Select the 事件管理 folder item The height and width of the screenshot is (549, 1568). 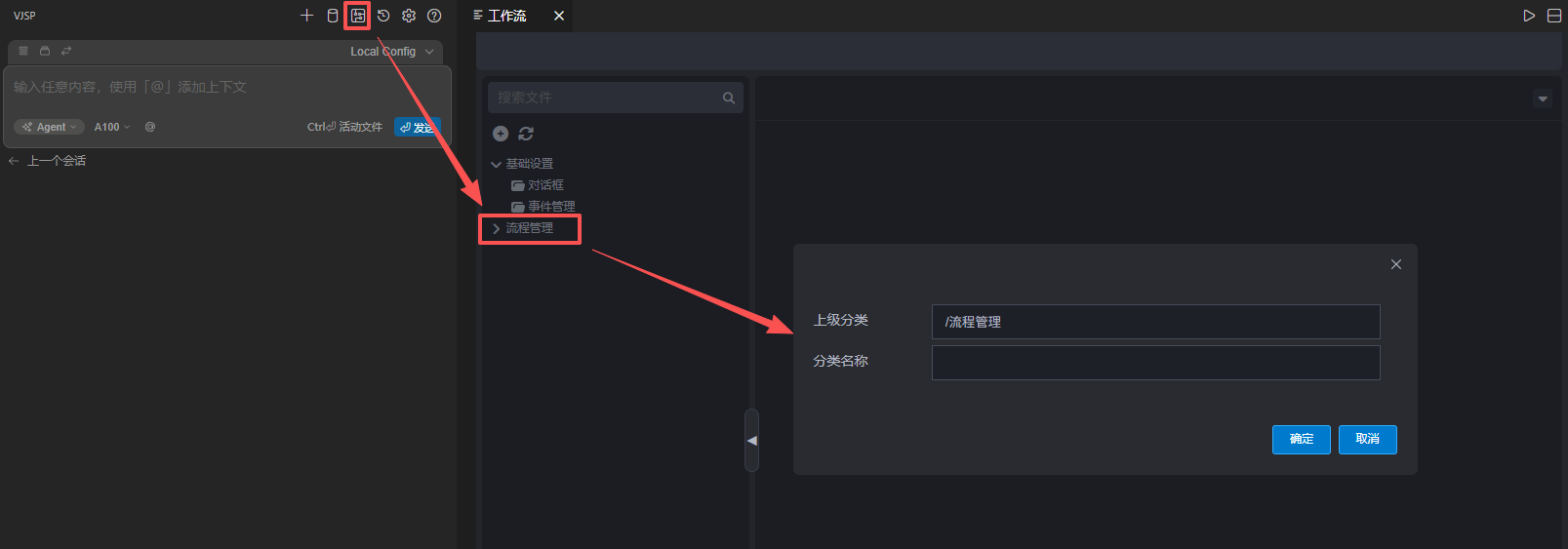pos(550,207)
